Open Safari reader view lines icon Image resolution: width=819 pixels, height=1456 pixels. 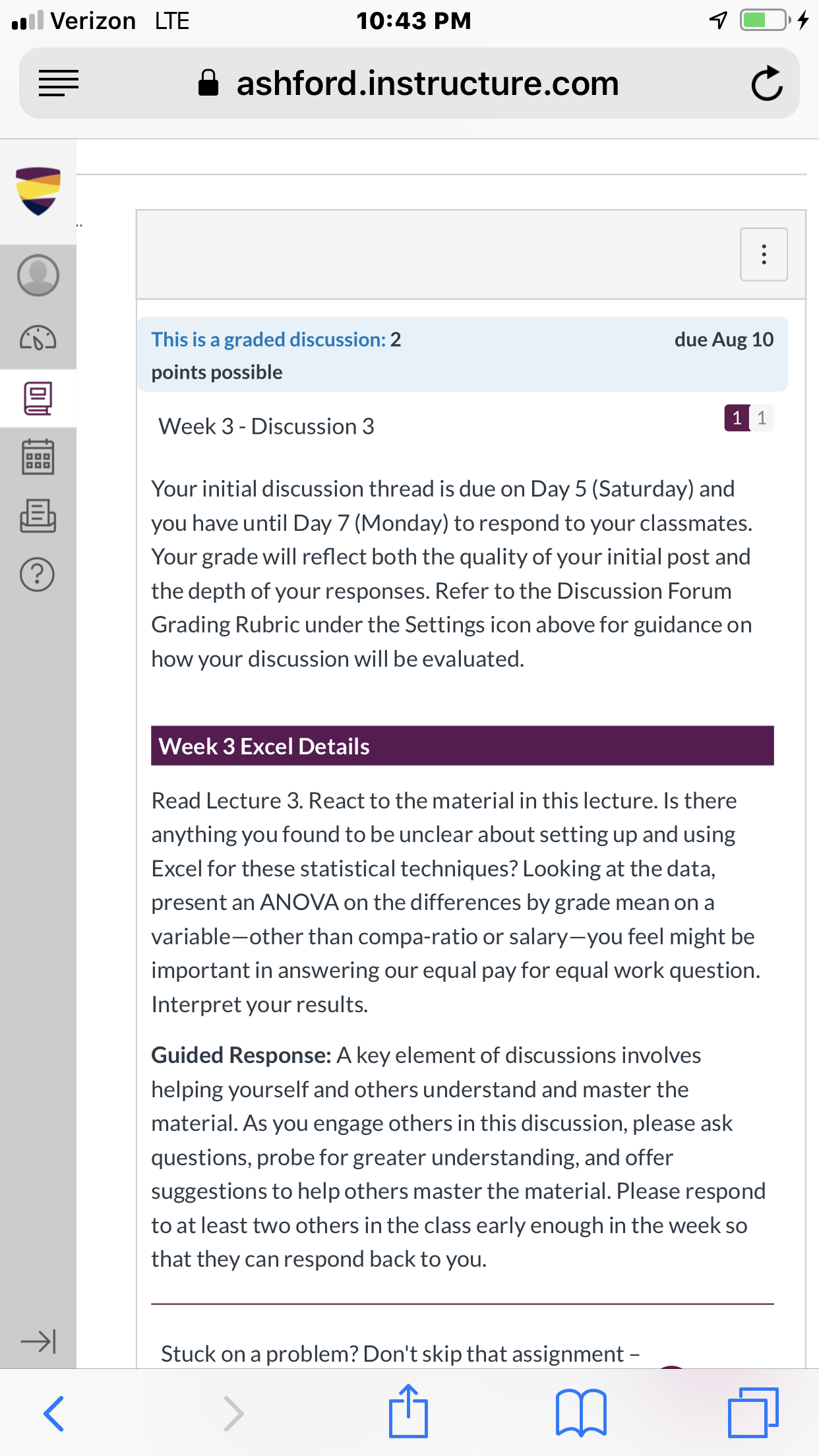point(59,83)
